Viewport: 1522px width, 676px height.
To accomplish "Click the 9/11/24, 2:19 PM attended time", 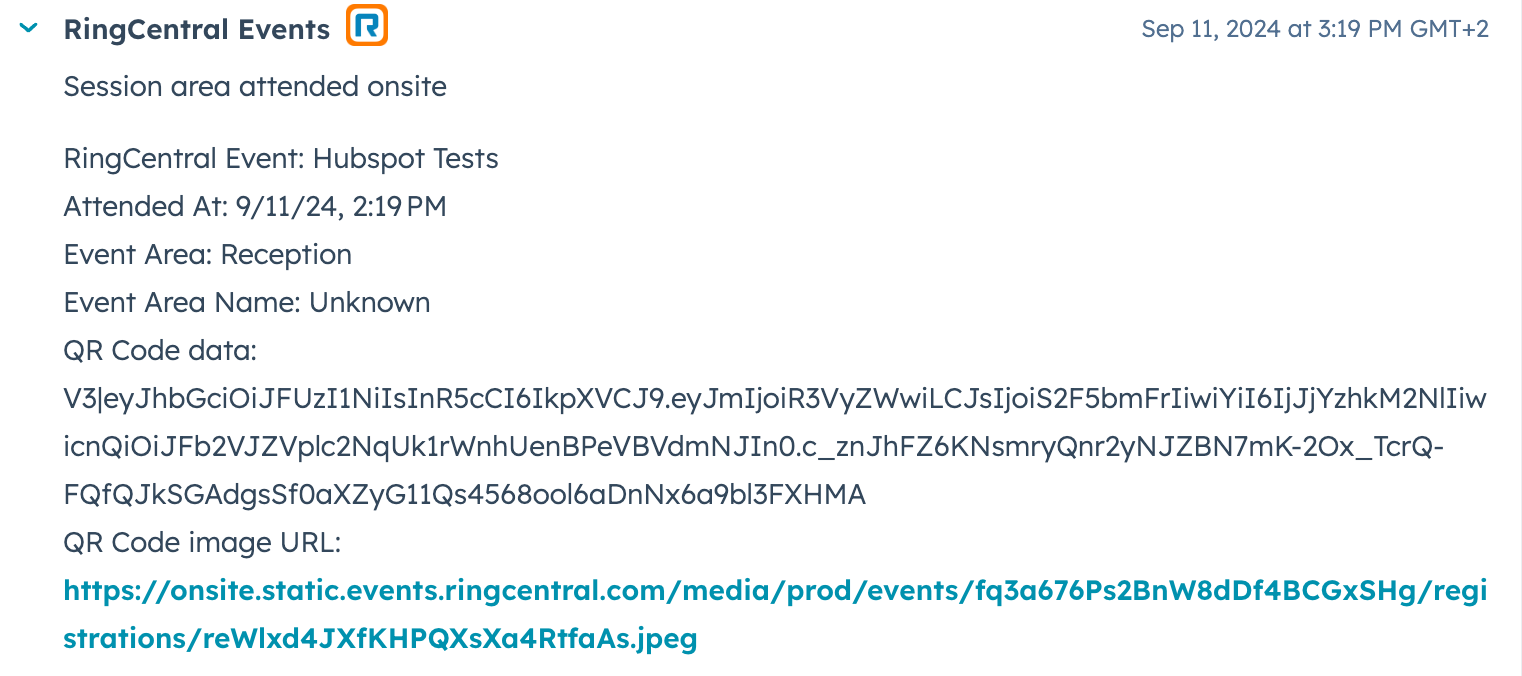I will point(341,207).
